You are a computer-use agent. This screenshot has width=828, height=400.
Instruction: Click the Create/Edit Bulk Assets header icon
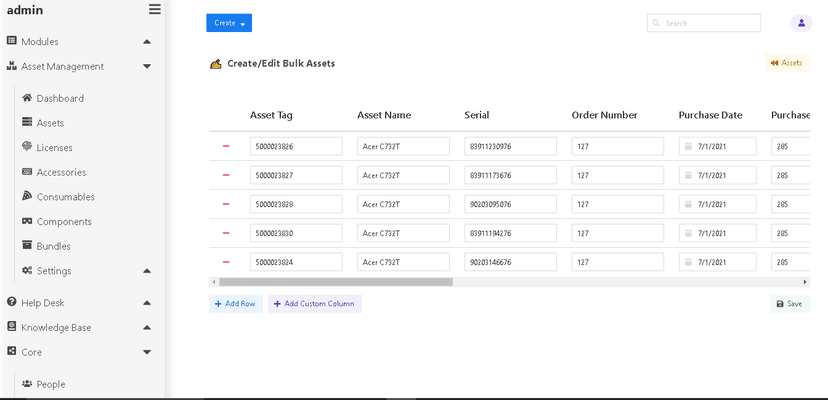pos(215,64)
